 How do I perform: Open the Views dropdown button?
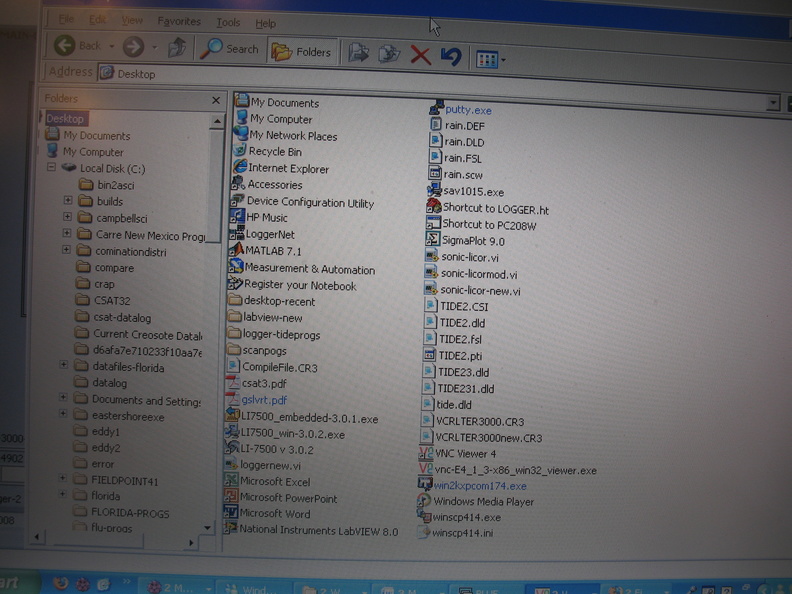click(x=490, y=60)
